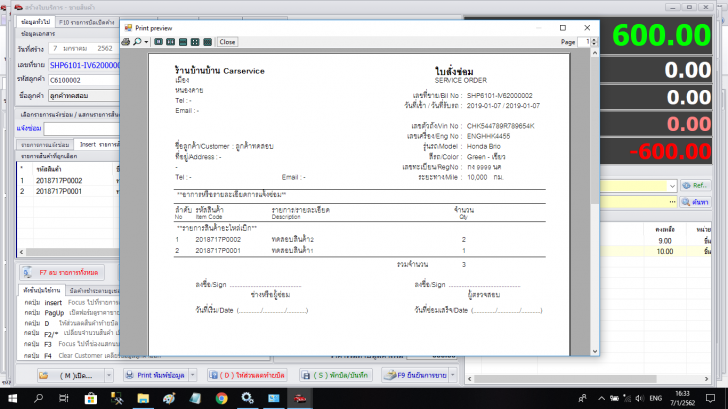Image resolution: width=728 pixels, height=409 pixels.
Task: Open Task View on the taskbar
Action: click(x=64, y=398)
